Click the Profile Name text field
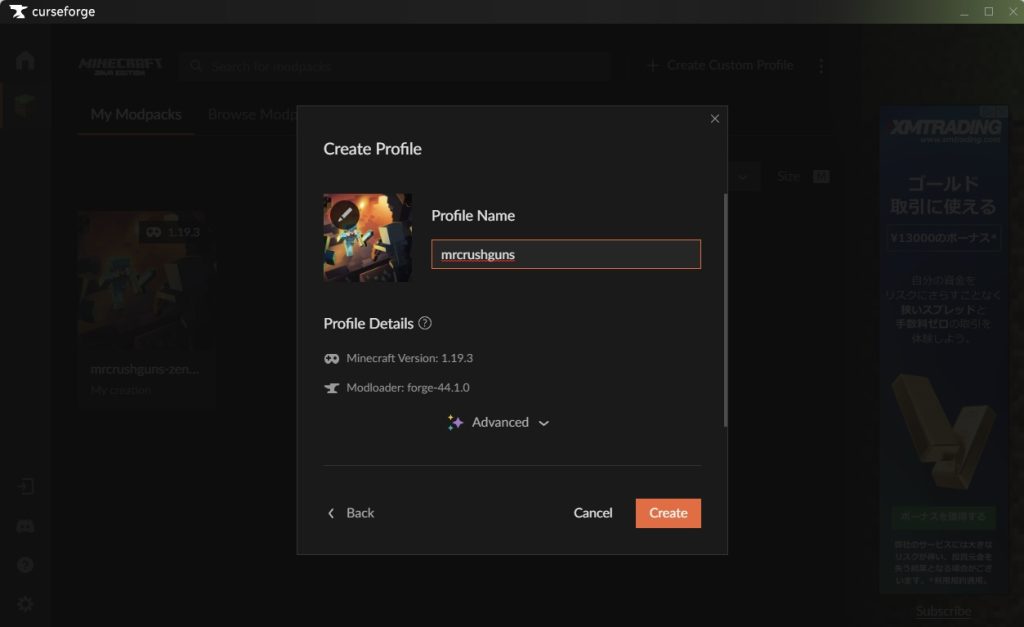This screenshot has width=1024, height=627. pos(566,254)
